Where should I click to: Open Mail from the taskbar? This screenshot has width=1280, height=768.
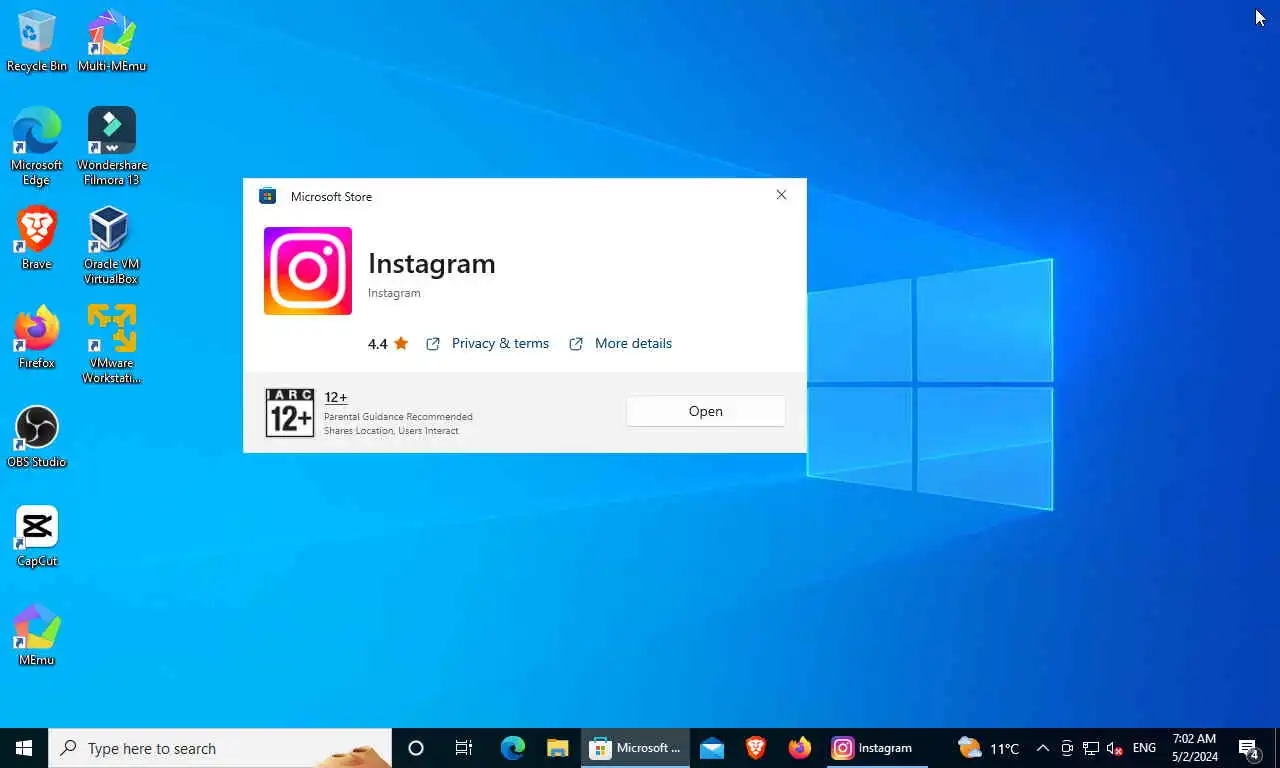(x=712, y=748)
